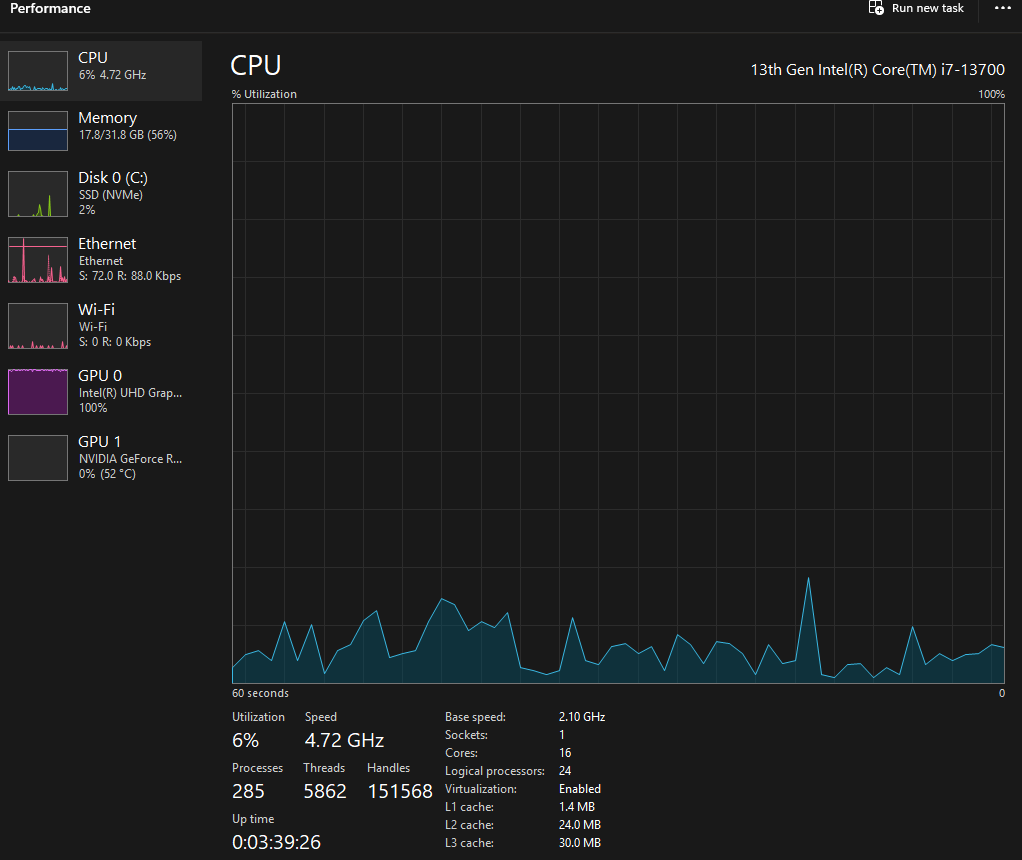Click the Up time value 0:03:39:26
The width and height of the screenshot is (1022, 860).
pos(276,842)
